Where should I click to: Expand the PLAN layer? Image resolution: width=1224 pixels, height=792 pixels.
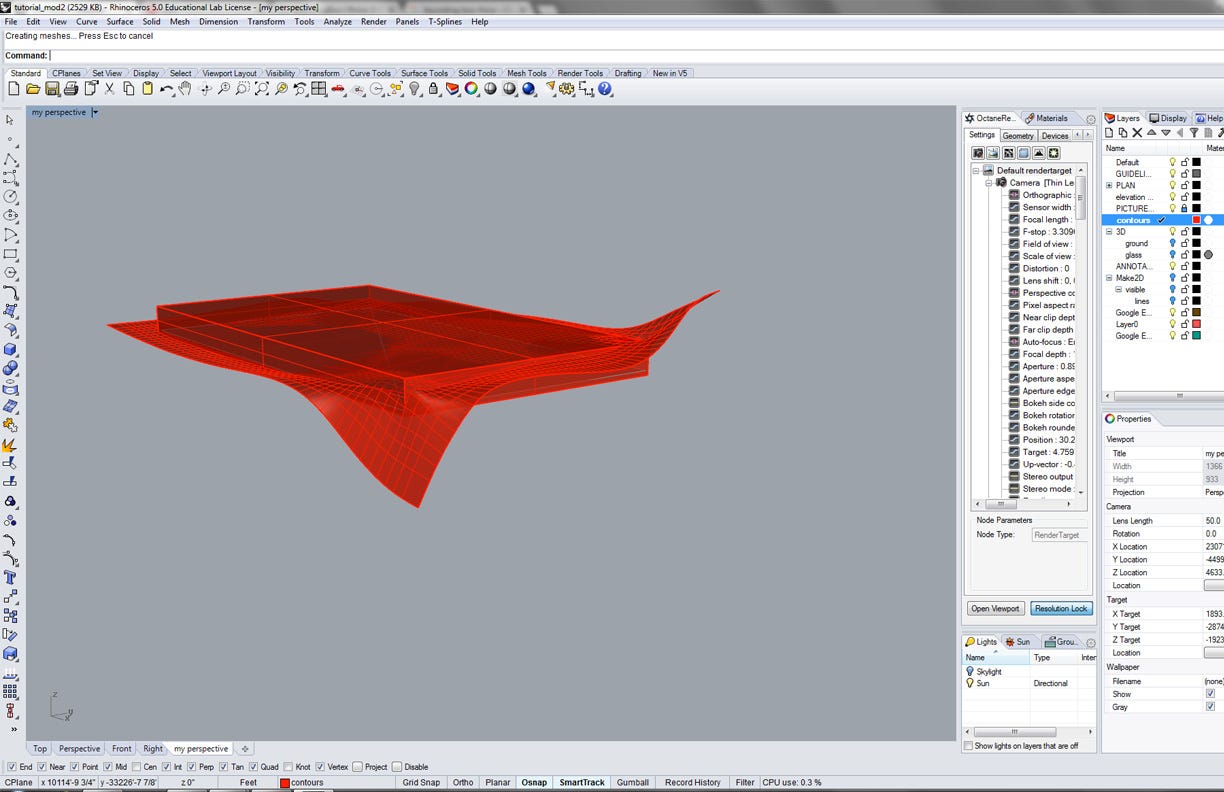tap(1109, 185)
